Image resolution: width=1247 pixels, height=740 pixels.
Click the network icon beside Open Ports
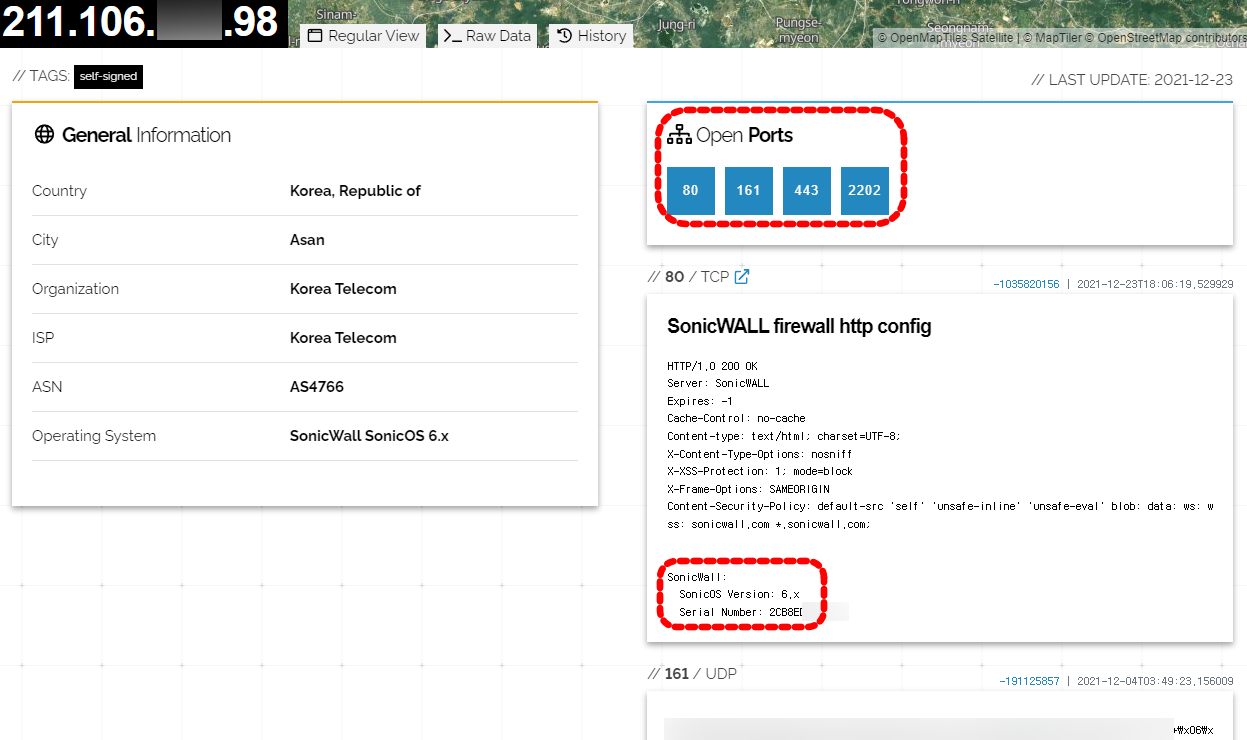[x=679, y=135]
